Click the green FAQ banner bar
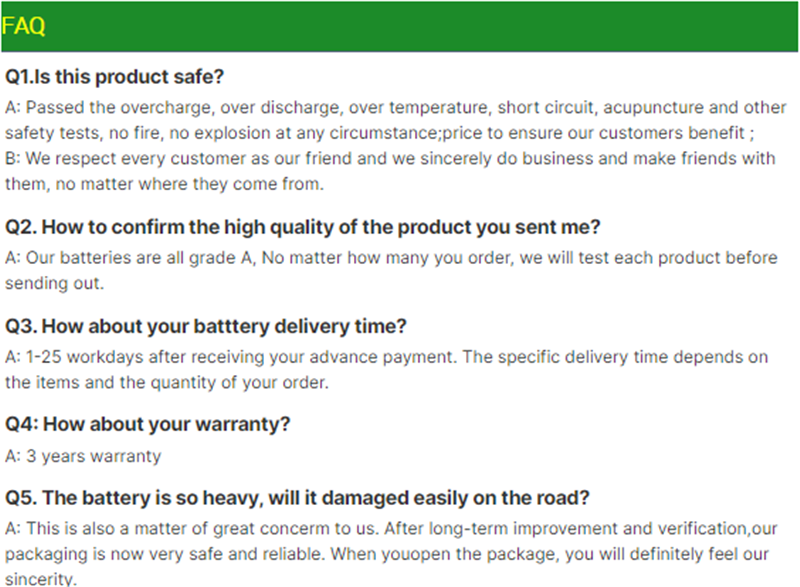Image resolution: width=800 pixels, height=587 pixels. coord(399,27)
